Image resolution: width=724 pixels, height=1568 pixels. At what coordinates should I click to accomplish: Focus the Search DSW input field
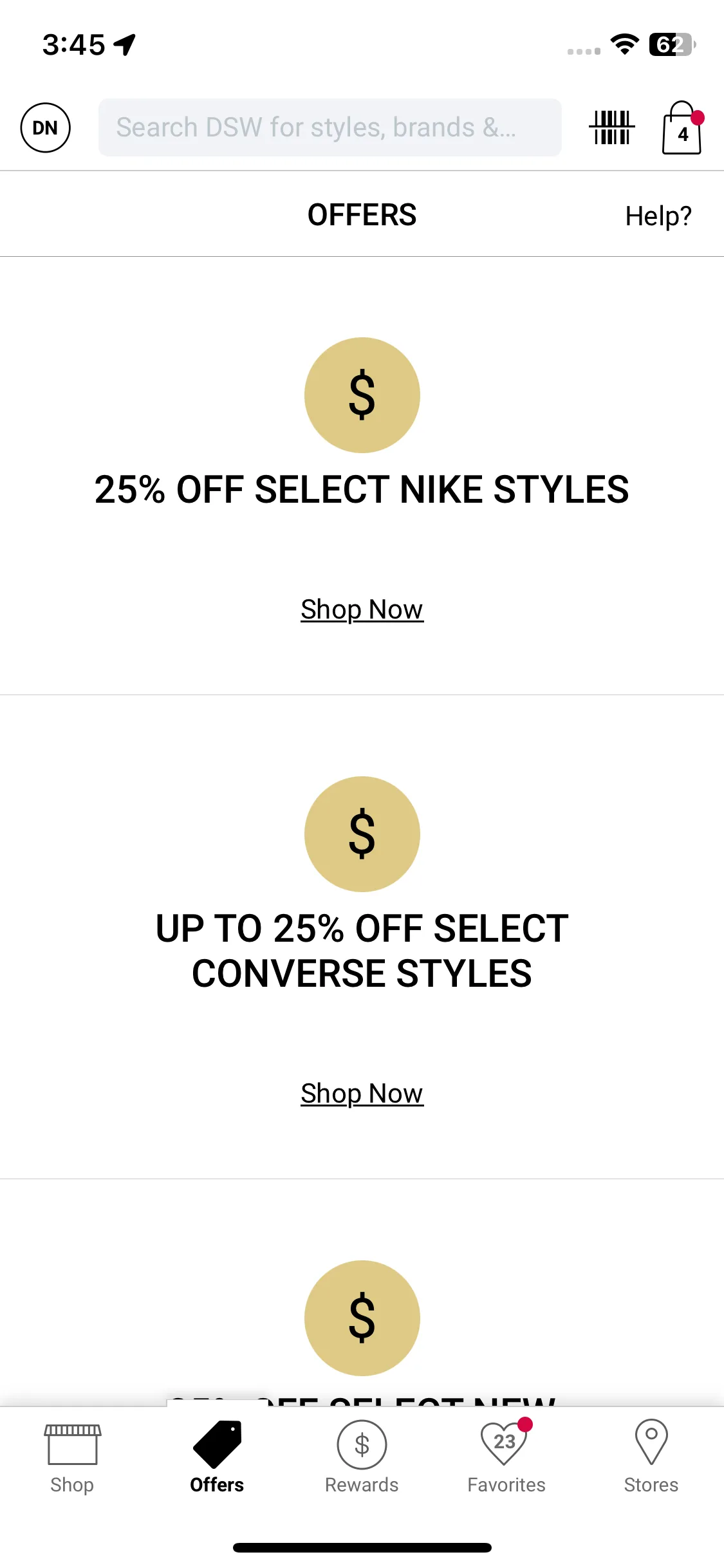330,127
